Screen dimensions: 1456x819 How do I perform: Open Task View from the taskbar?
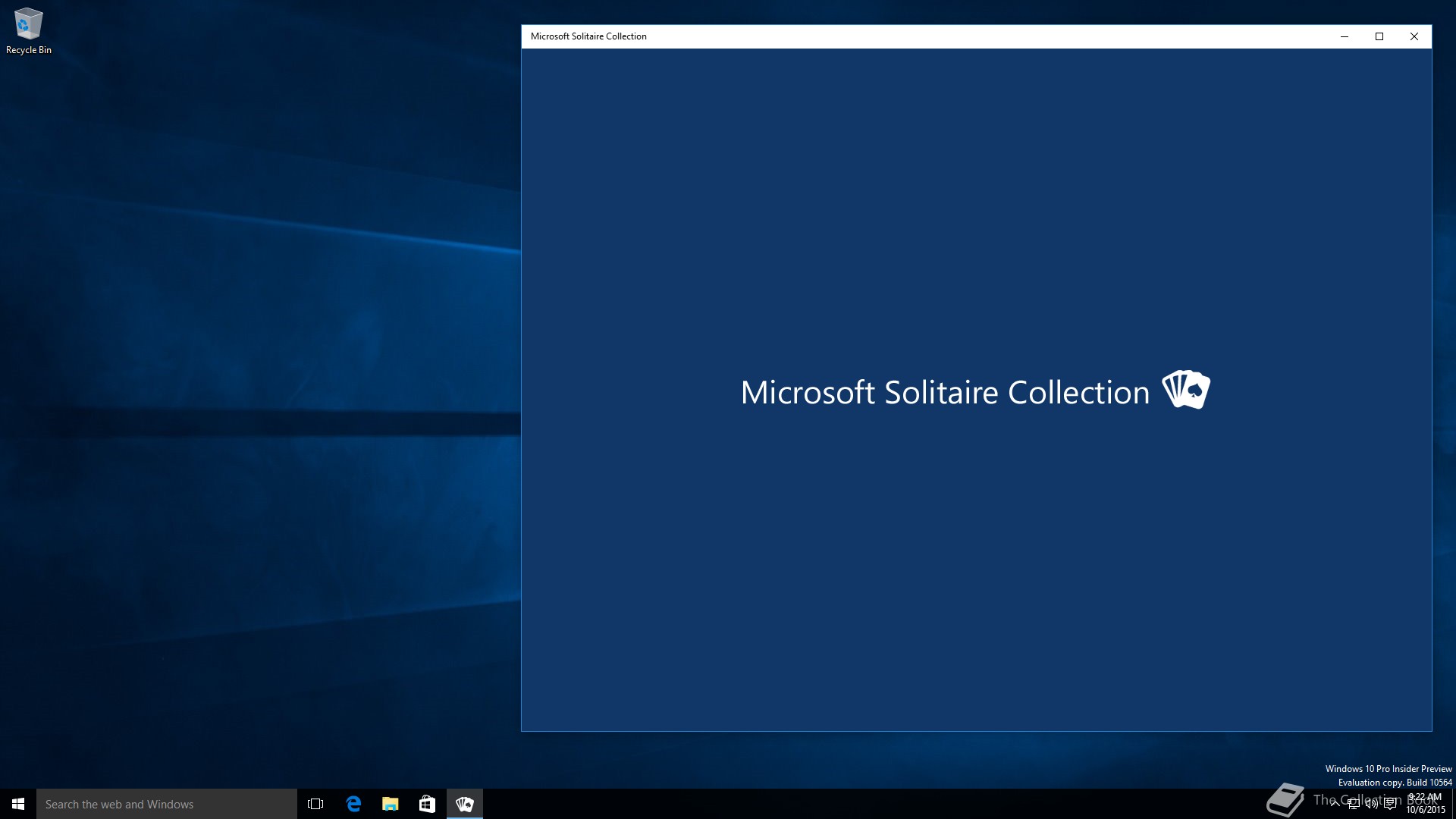[x=315, y=804]
